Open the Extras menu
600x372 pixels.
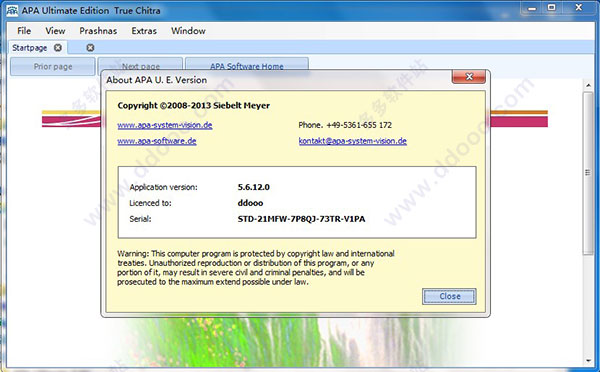click(144, 31)
